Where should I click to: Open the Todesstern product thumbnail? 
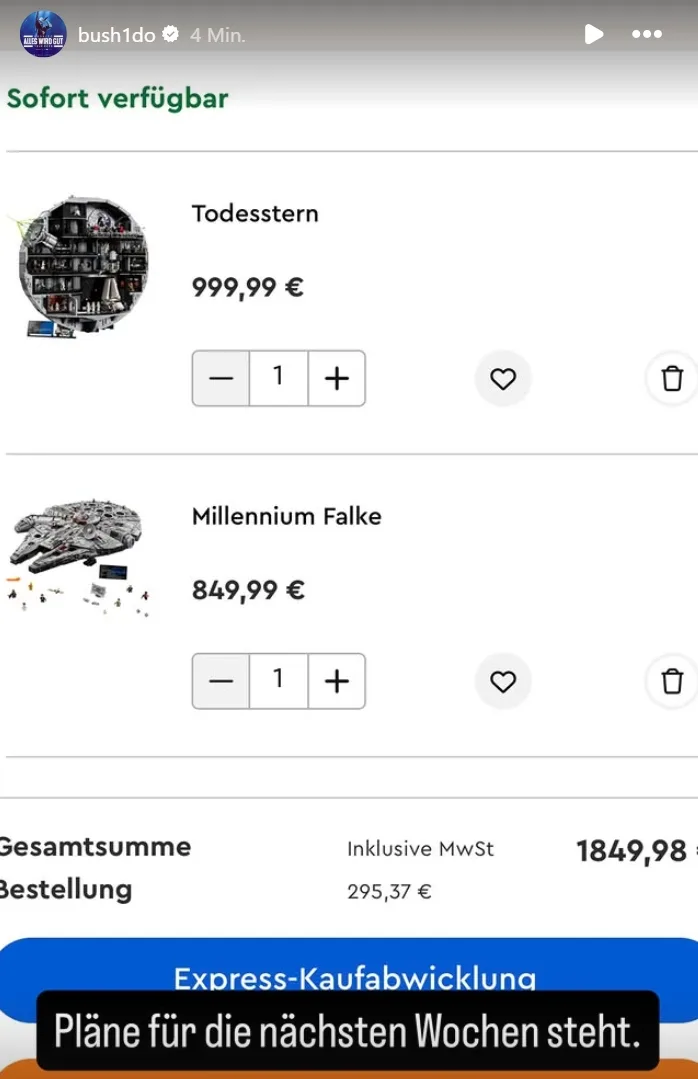(x=82, y=264)
